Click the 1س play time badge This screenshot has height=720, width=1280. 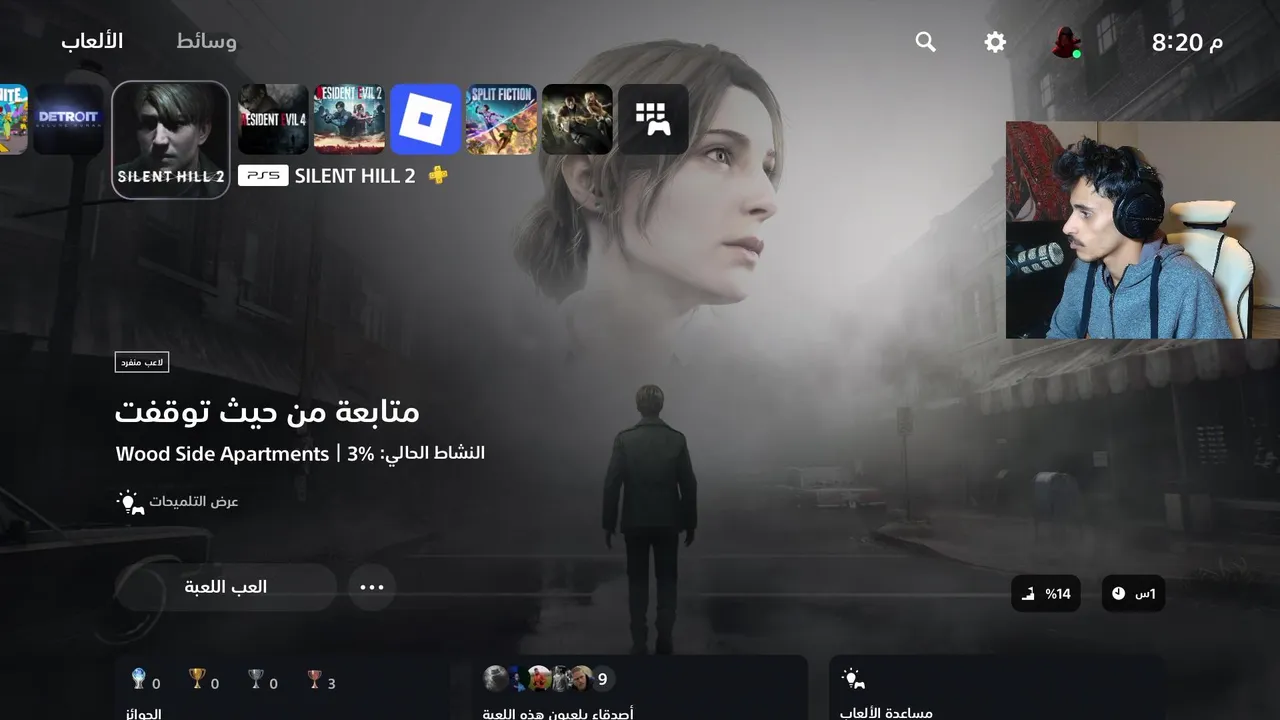click(1133, 594)
